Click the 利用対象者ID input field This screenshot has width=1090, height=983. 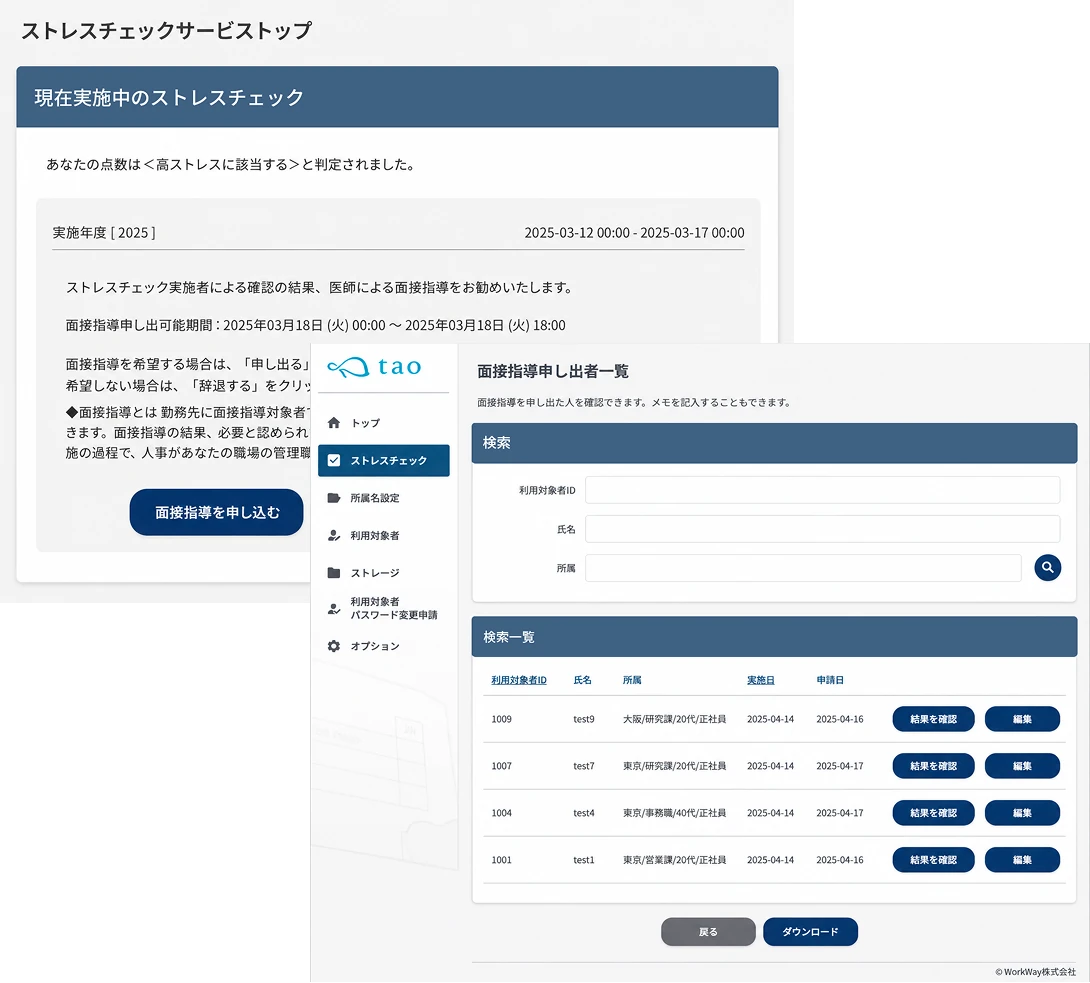[x=822, y=490]
